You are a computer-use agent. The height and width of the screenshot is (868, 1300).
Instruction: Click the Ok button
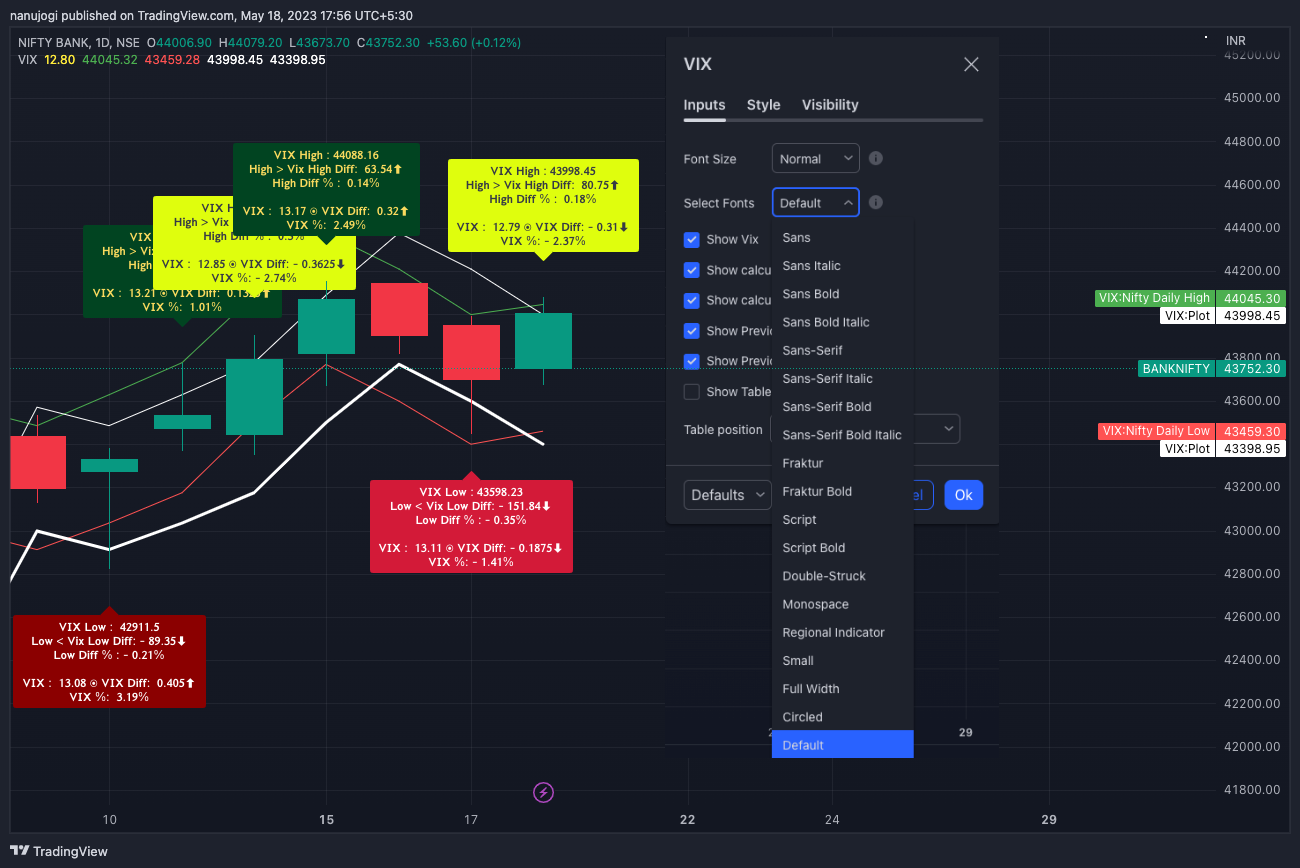(963, 495)
